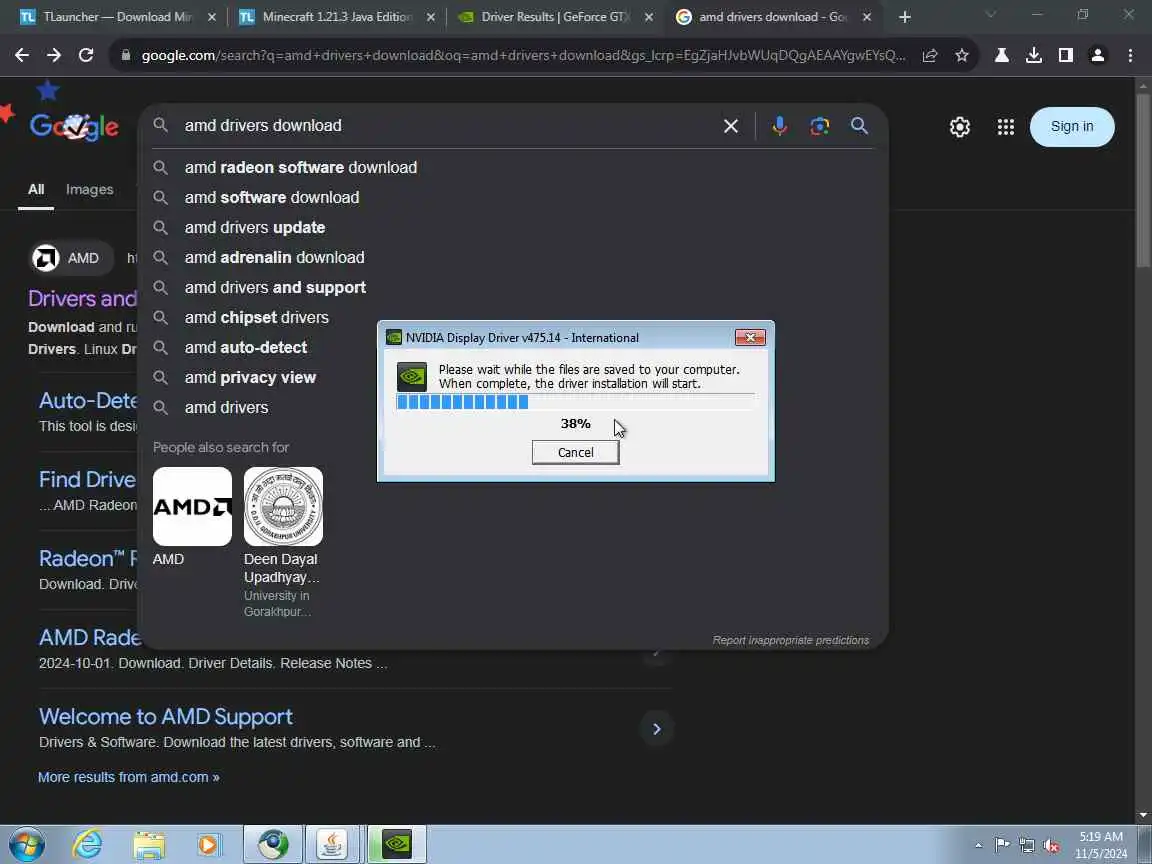Switch to NVIDIA installer taskbar button
This screenshot has height=864, width=1152.
(x=396, y=844)
